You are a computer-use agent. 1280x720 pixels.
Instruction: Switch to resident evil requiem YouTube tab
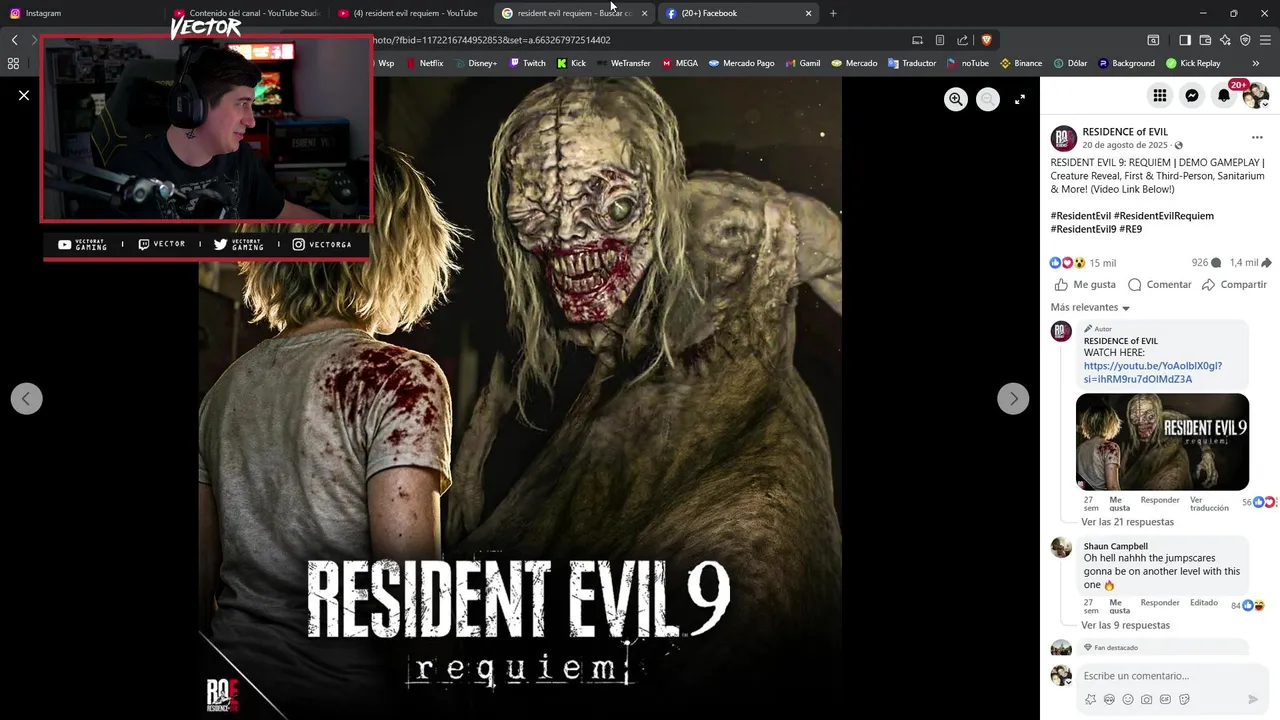pyautogui.click(x=408, y=13)
